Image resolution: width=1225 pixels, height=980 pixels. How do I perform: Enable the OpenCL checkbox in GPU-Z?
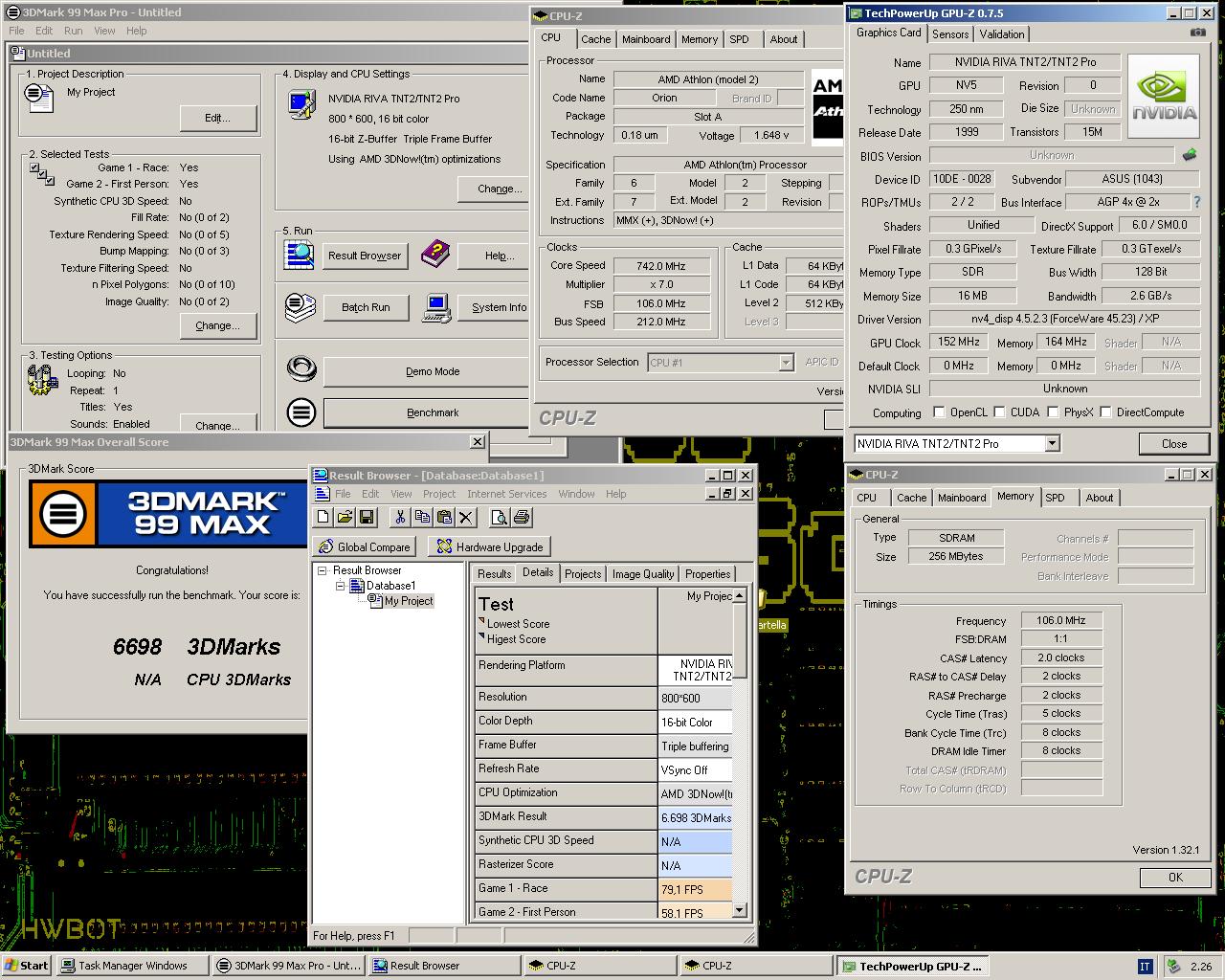940,412
